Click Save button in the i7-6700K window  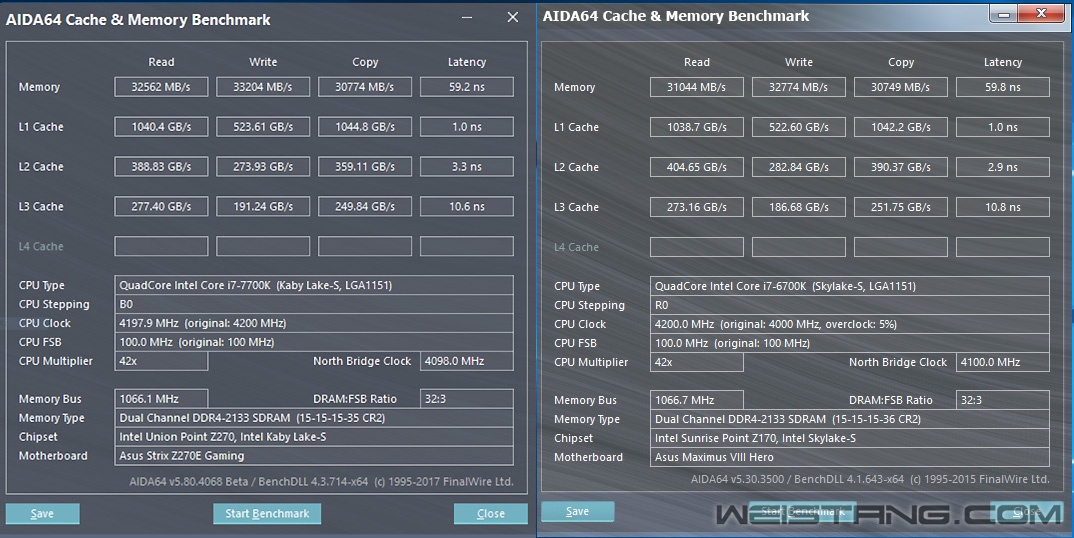coord(577,511)
